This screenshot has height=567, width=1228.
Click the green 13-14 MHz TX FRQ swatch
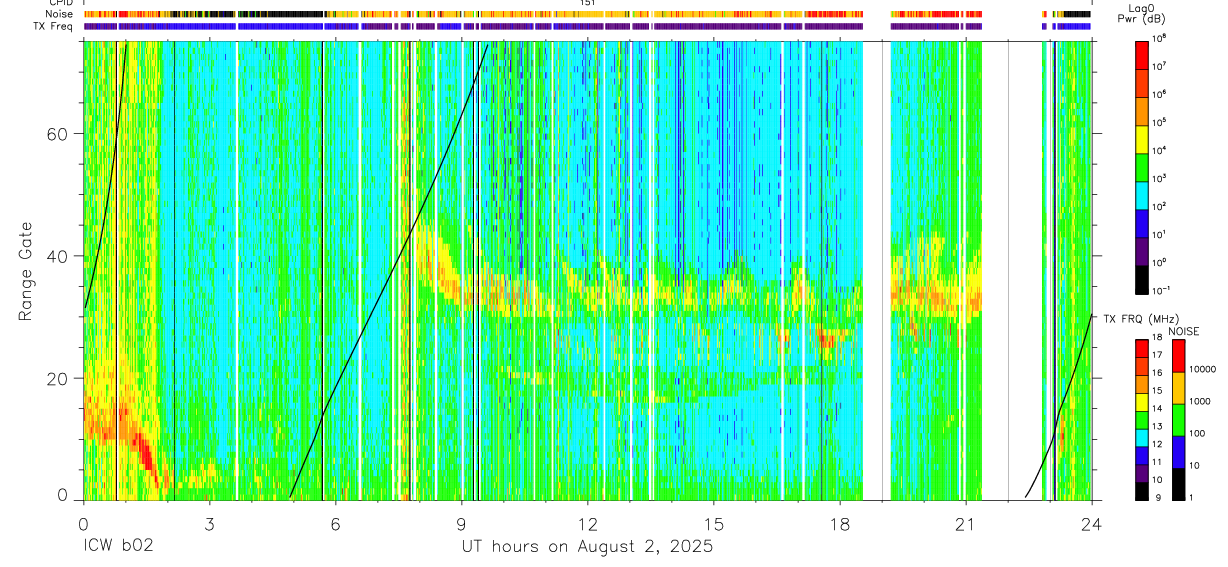1142,419
